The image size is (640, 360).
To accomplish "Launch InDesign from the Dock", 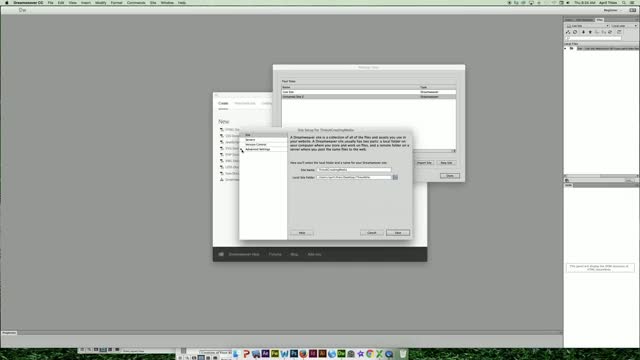I will coord(313,353).
